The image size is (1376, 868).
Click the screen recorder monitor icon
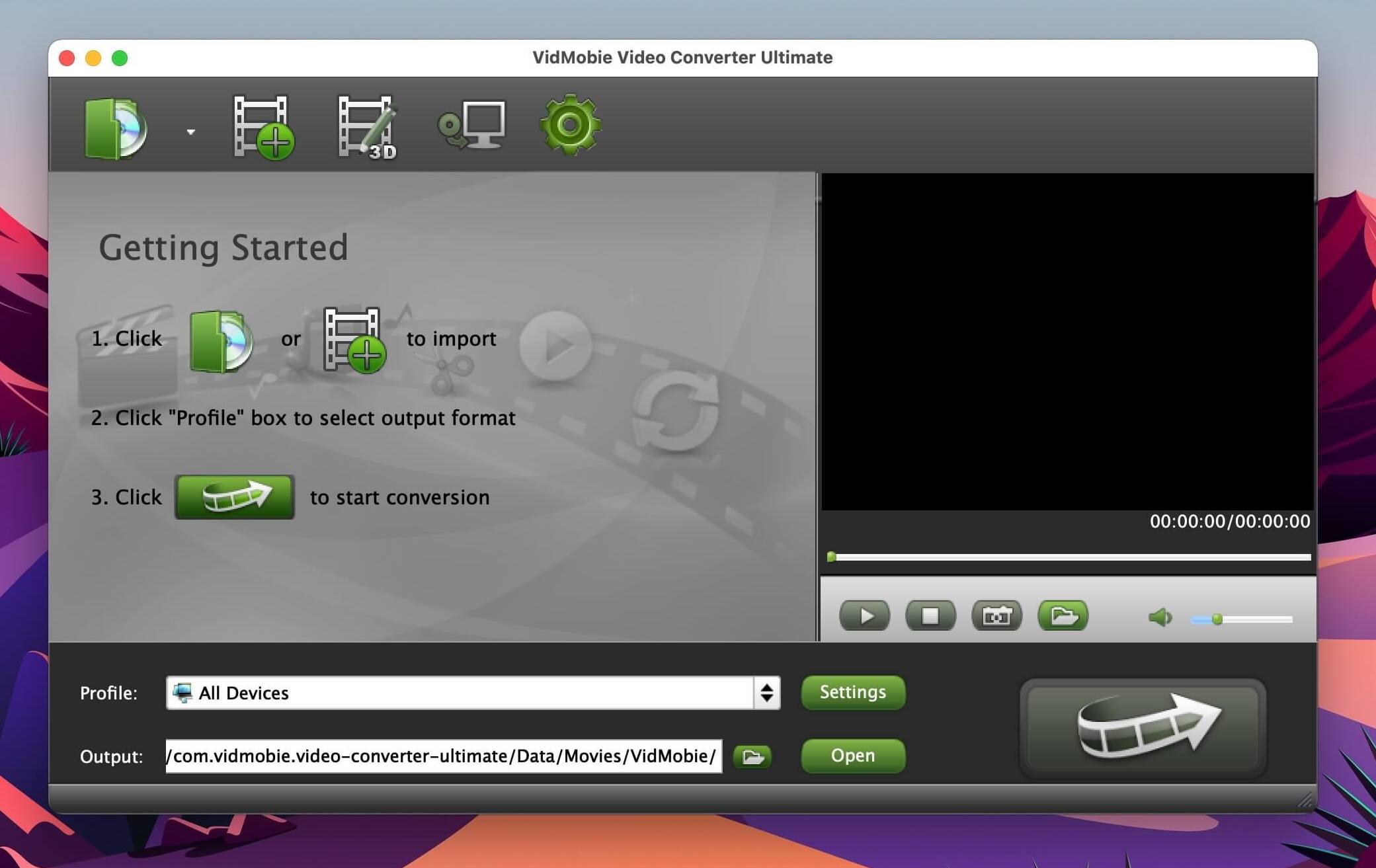coord(472,124)
